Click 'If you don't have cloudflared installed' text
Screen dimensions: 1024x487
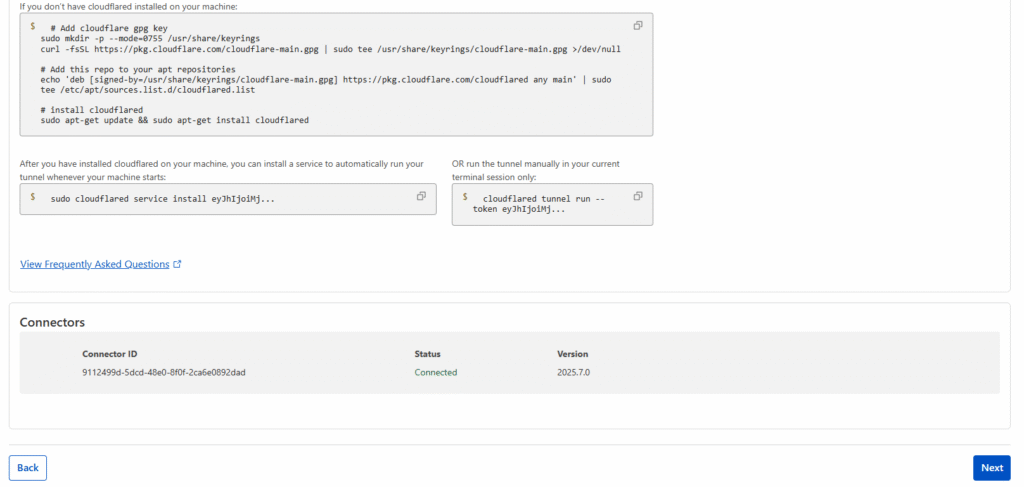pyautogui.click(x=129, y=6)
